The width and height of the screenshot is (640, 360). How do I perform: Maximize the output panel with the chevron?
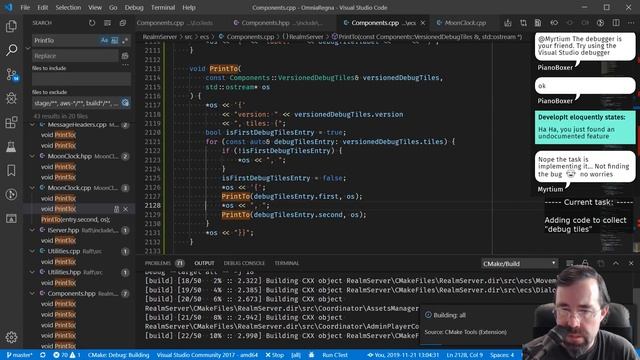(x=616, y=263)
